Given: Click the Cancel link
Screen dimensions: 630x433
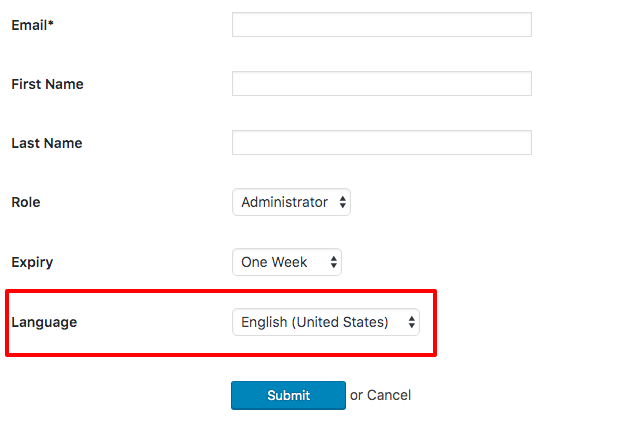Looking at the screenshot, I should point(389,396).
